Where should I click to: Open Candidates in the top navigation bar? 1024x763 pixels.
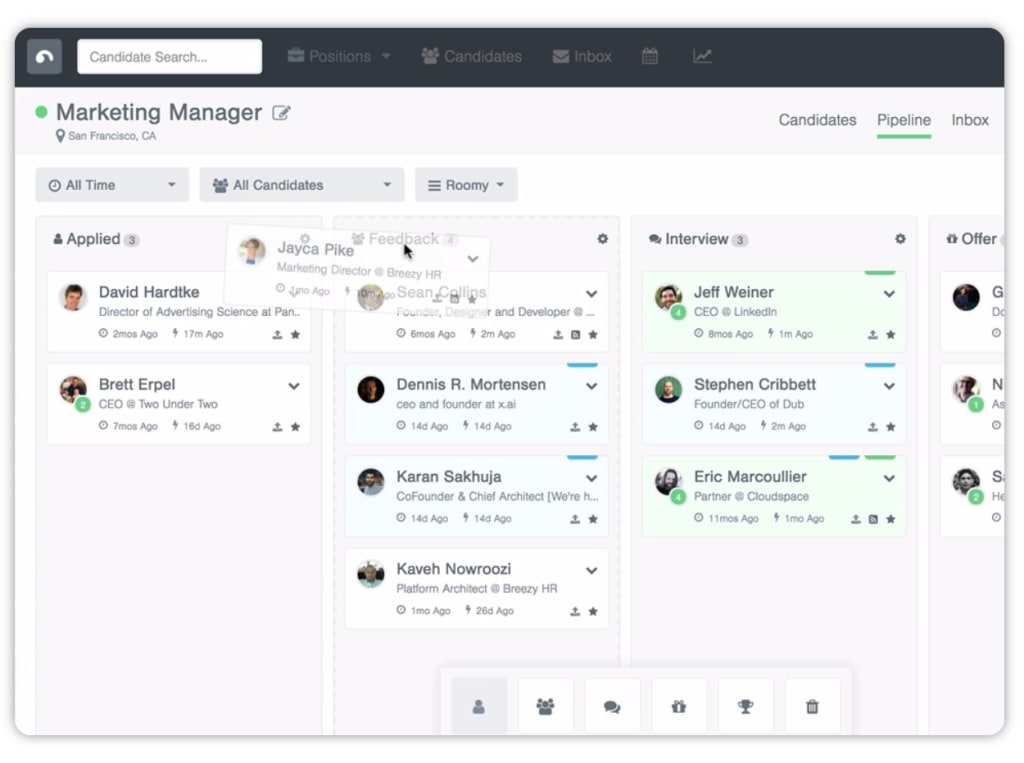click(472, 56)
